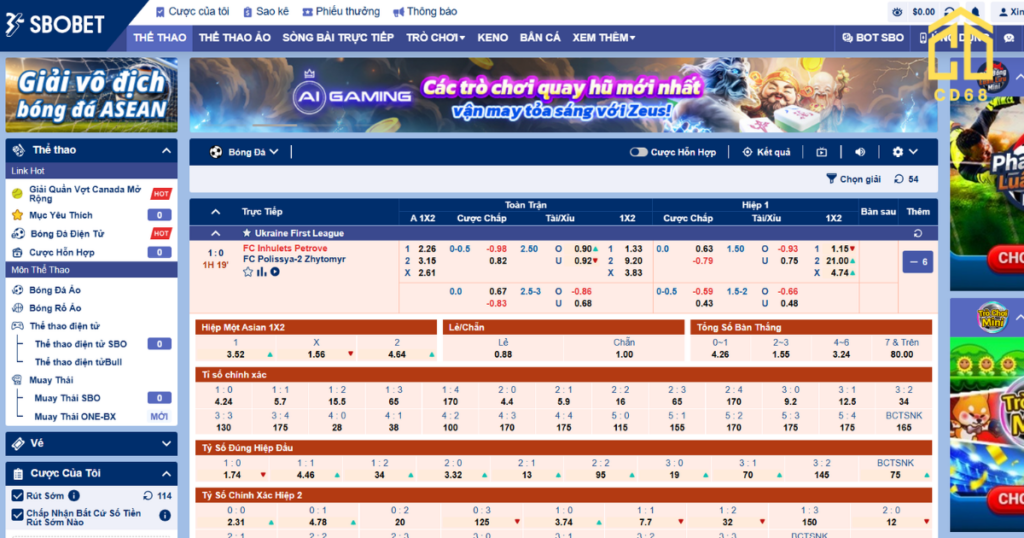Select Over 2.50 odds 0.90
The width and height of the screenshot is (1024, 538).
(x=584, y=249)
